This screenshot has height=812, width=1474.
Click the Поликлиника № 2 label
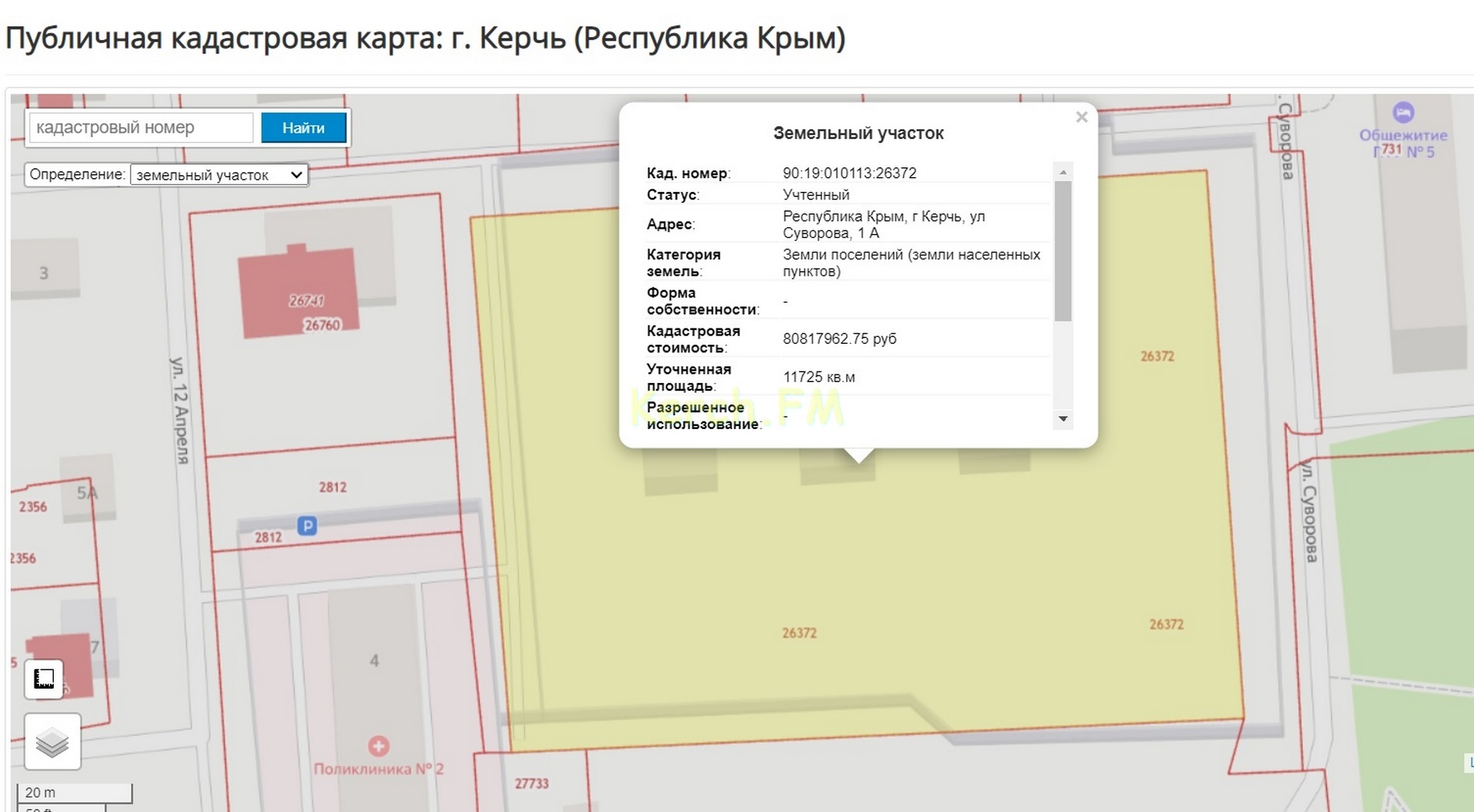pyautogui.click(x=378, y=769)
